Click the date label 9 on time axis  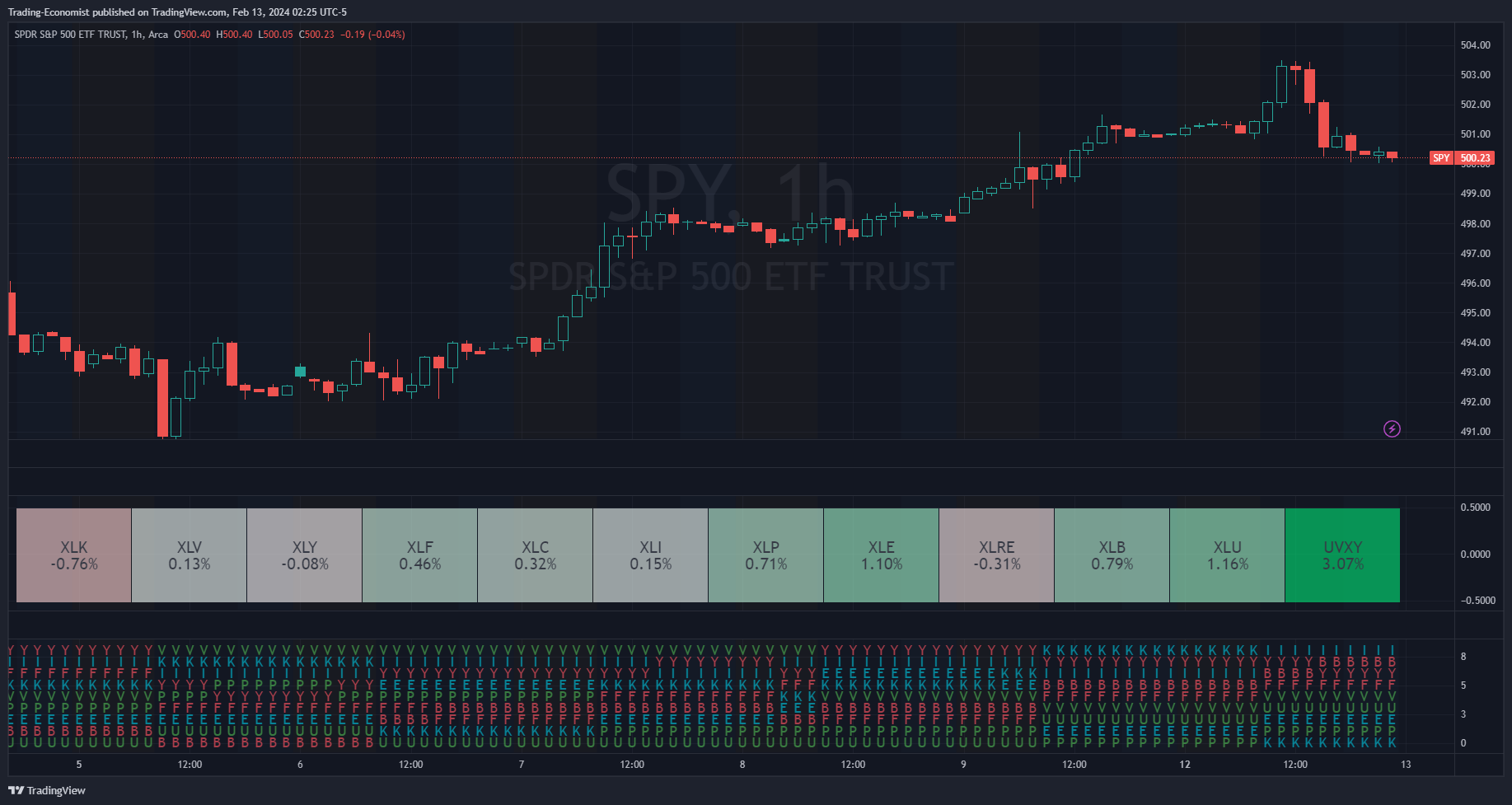point(963,765)
